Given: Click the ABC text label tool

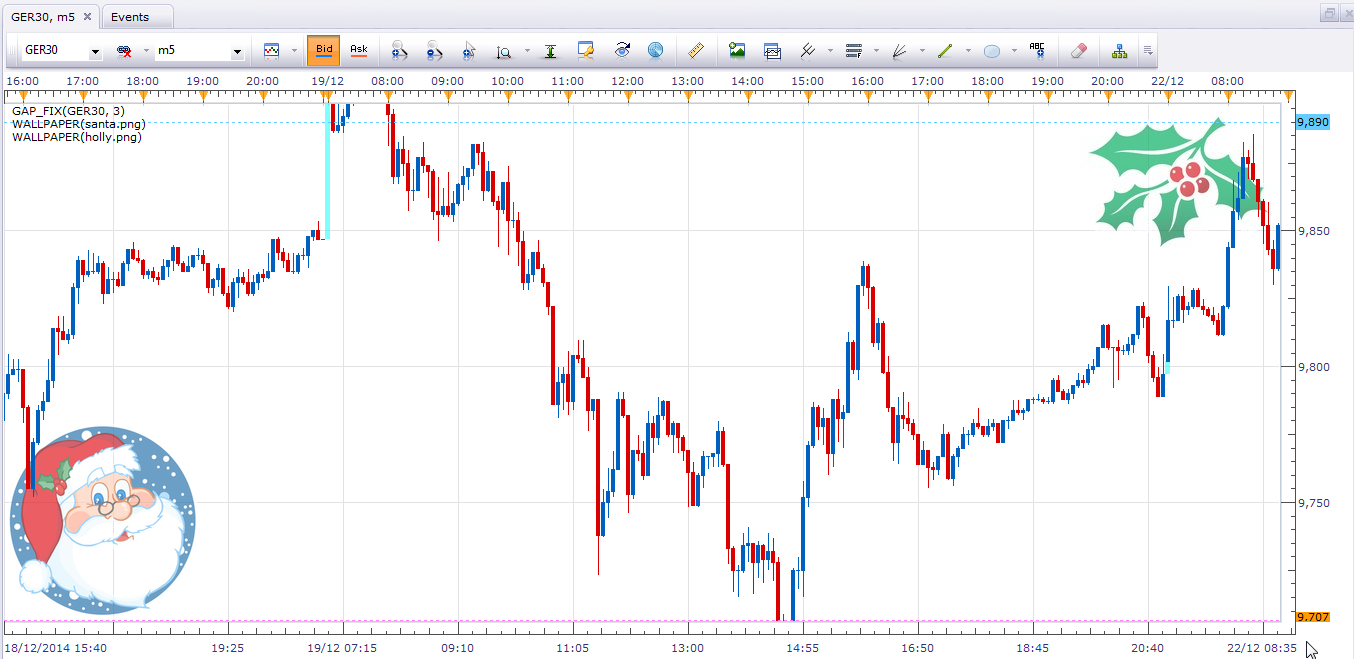Looking at the screenshot, I should coord(1037,50).
